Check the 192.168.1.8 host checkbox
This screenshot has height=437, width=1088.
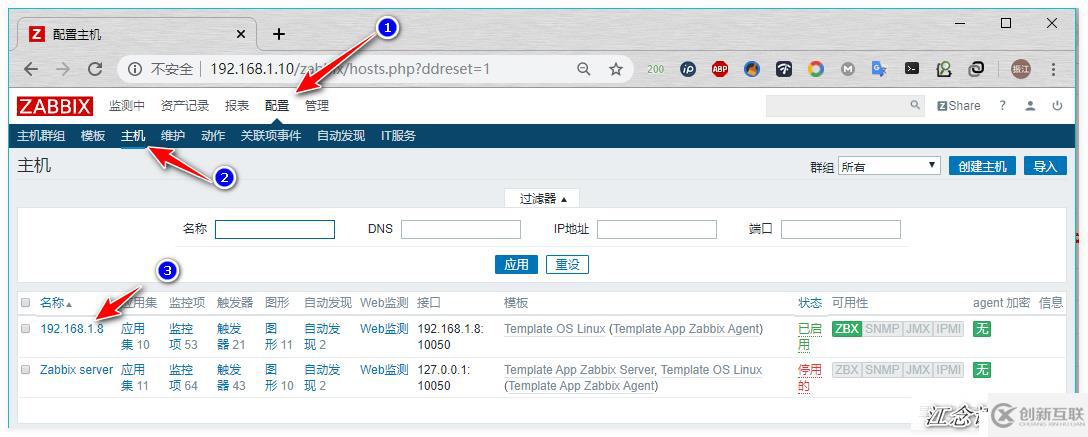(x=26, y=329)
